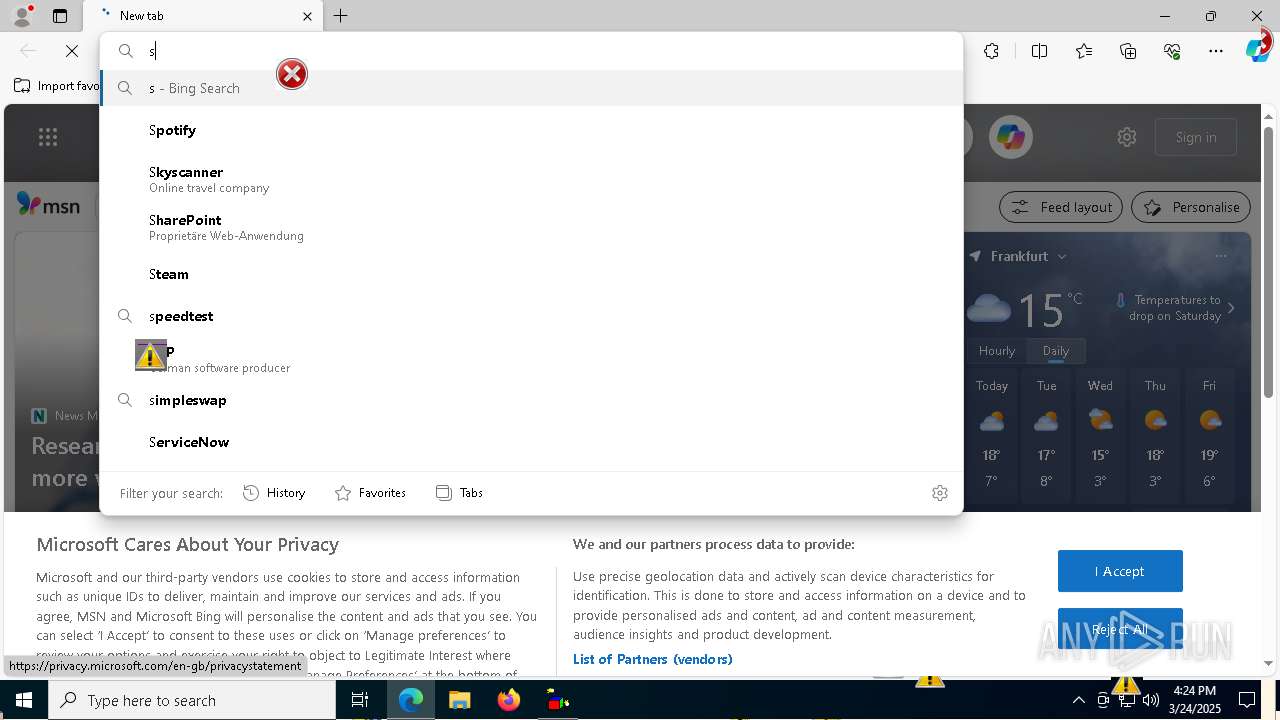Screen dimensions: 1280x720
Task: Toggle split screen view
Action: 1039,51
